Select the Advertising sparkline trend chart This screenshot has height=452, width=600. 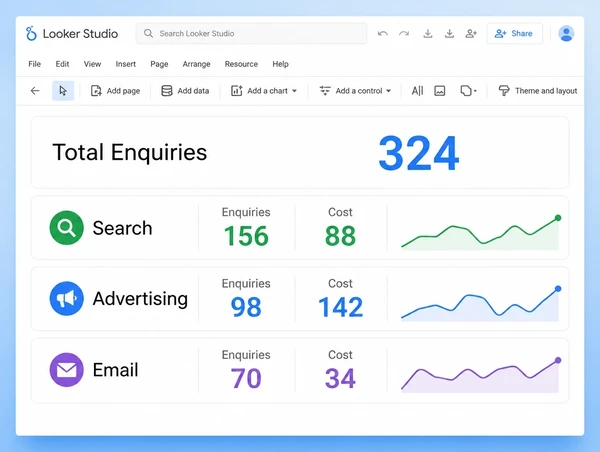coord(481,304)
